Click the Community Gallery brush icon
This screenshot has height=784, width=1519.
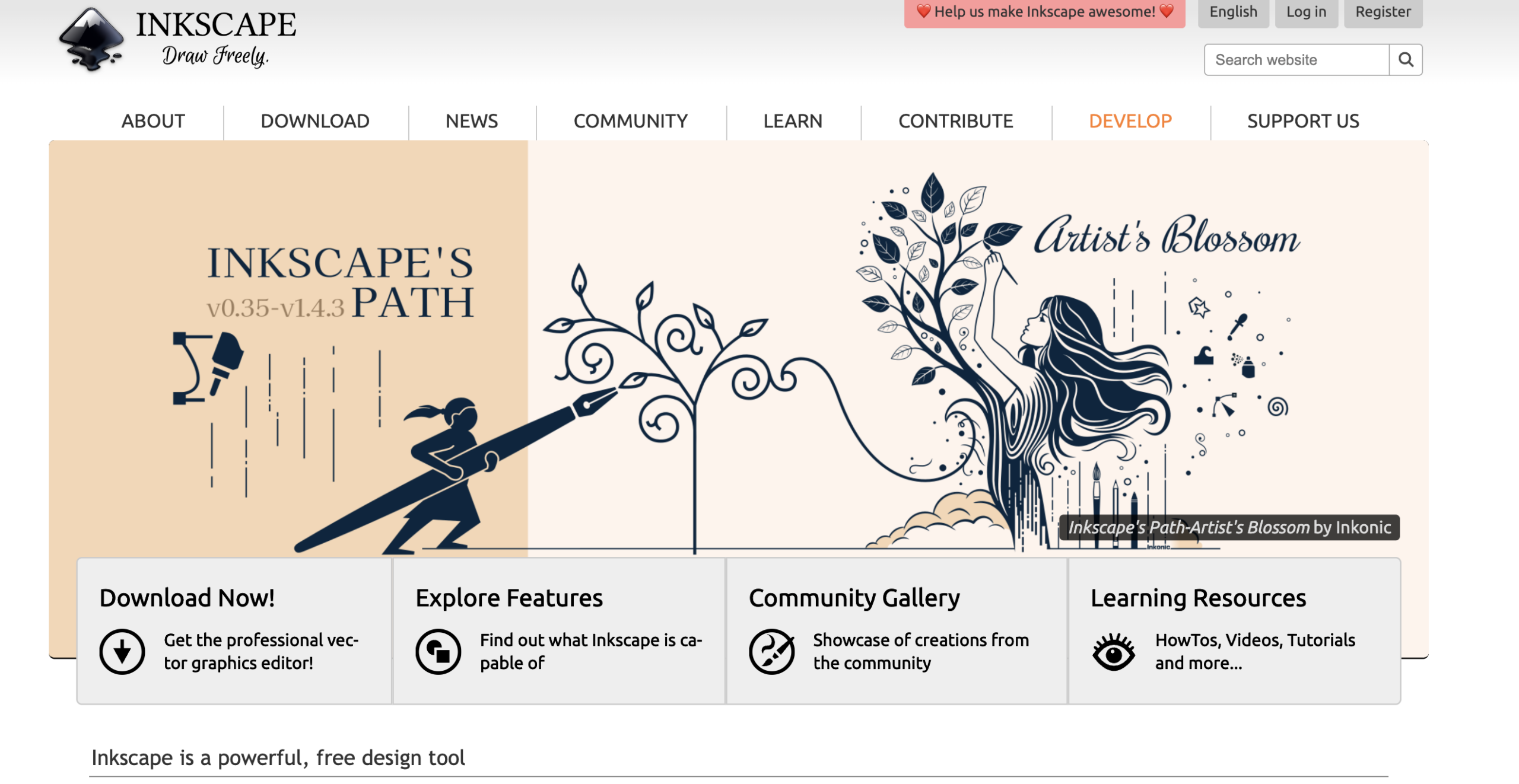(771, 651)
